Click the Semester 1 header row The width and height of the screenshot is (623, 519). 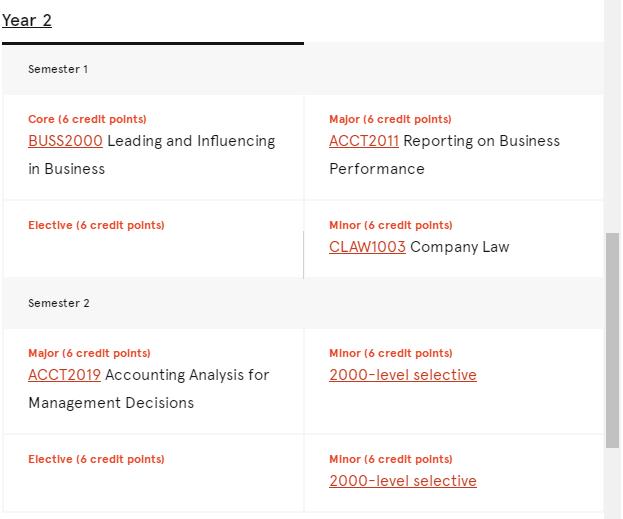tap(303, 69)
